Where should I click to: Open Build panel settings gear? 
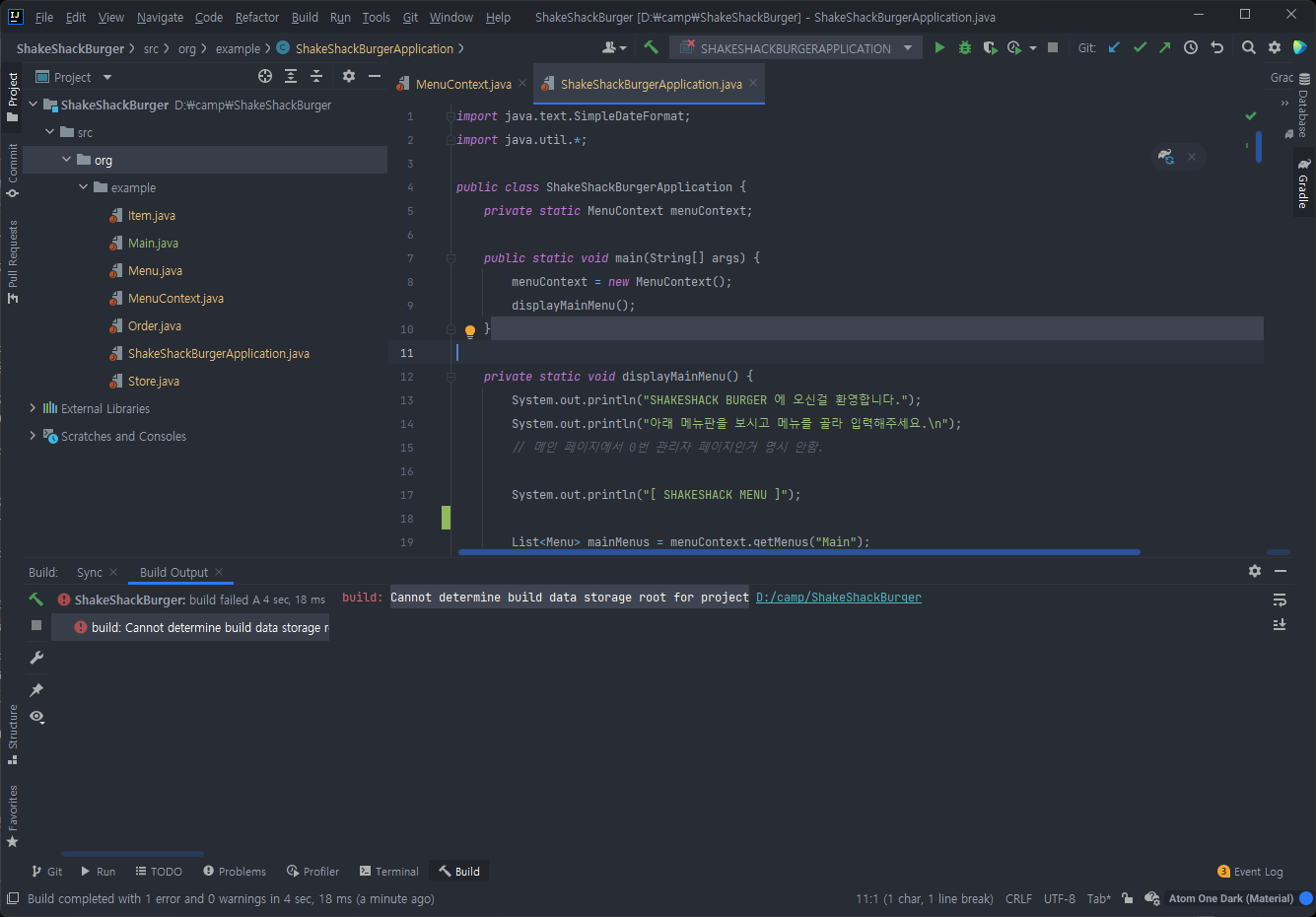coord(1255,571)
